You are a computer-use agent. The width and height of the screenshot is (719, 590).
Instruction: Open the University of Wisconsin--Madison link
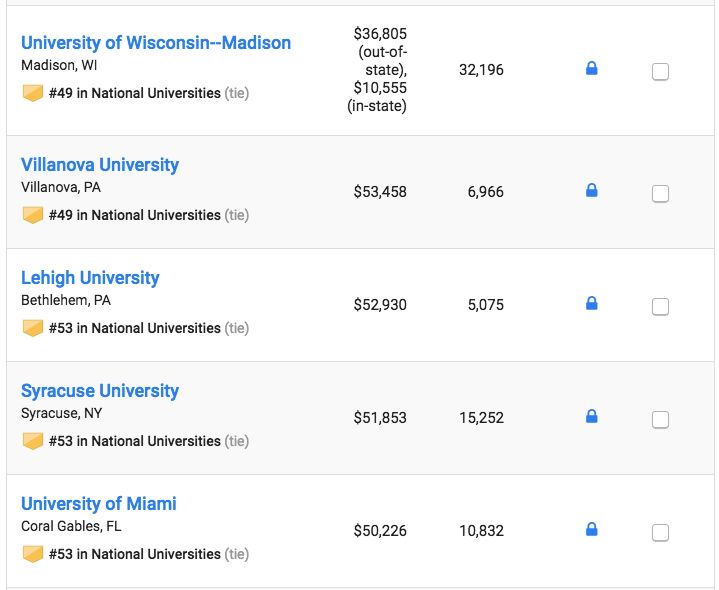pos(156,43)
